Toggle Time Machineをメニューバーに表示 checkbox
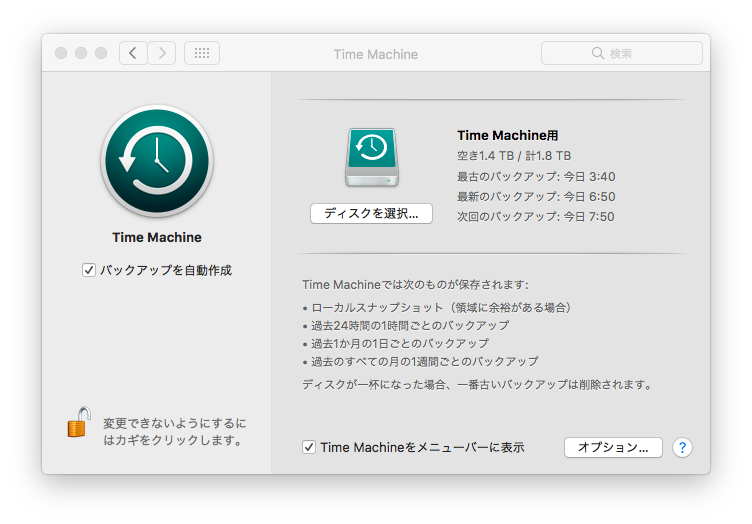Viewport: 752px width, 524px height. 309,447
